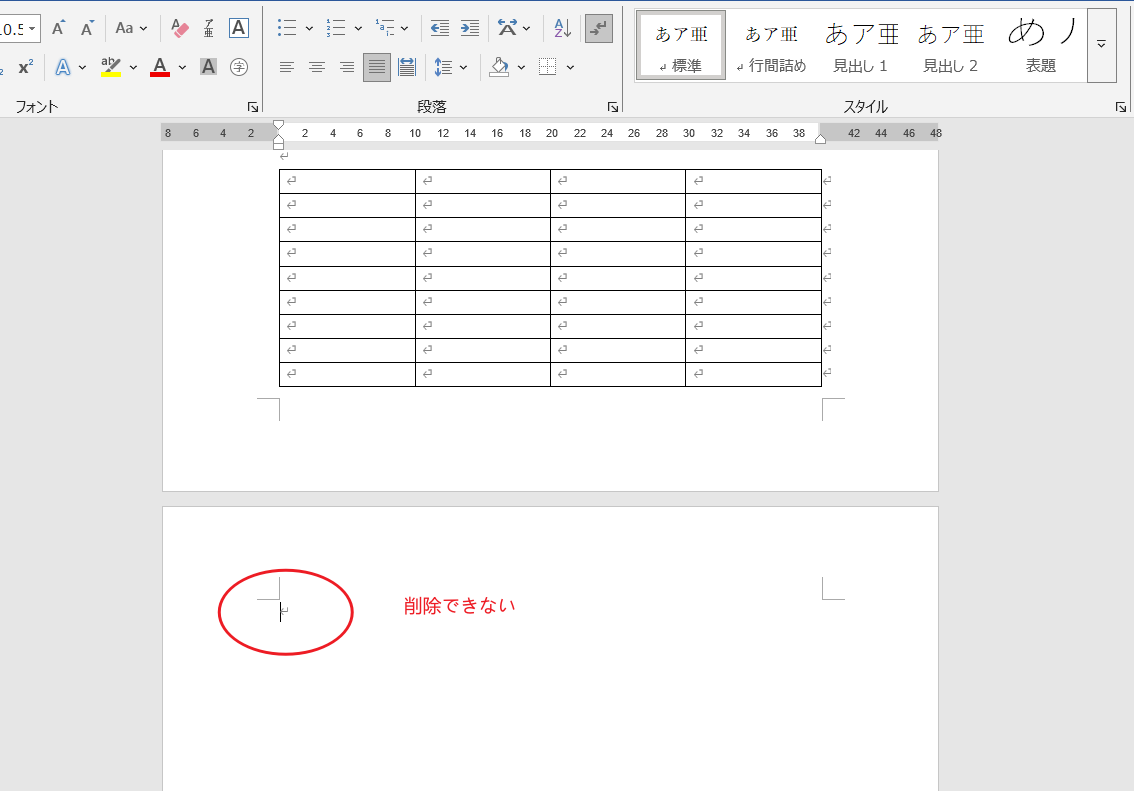The height and width of the screenshot is (791, 1134).
Task: Clear all formatting with the eraser icon
Action: 180,29
